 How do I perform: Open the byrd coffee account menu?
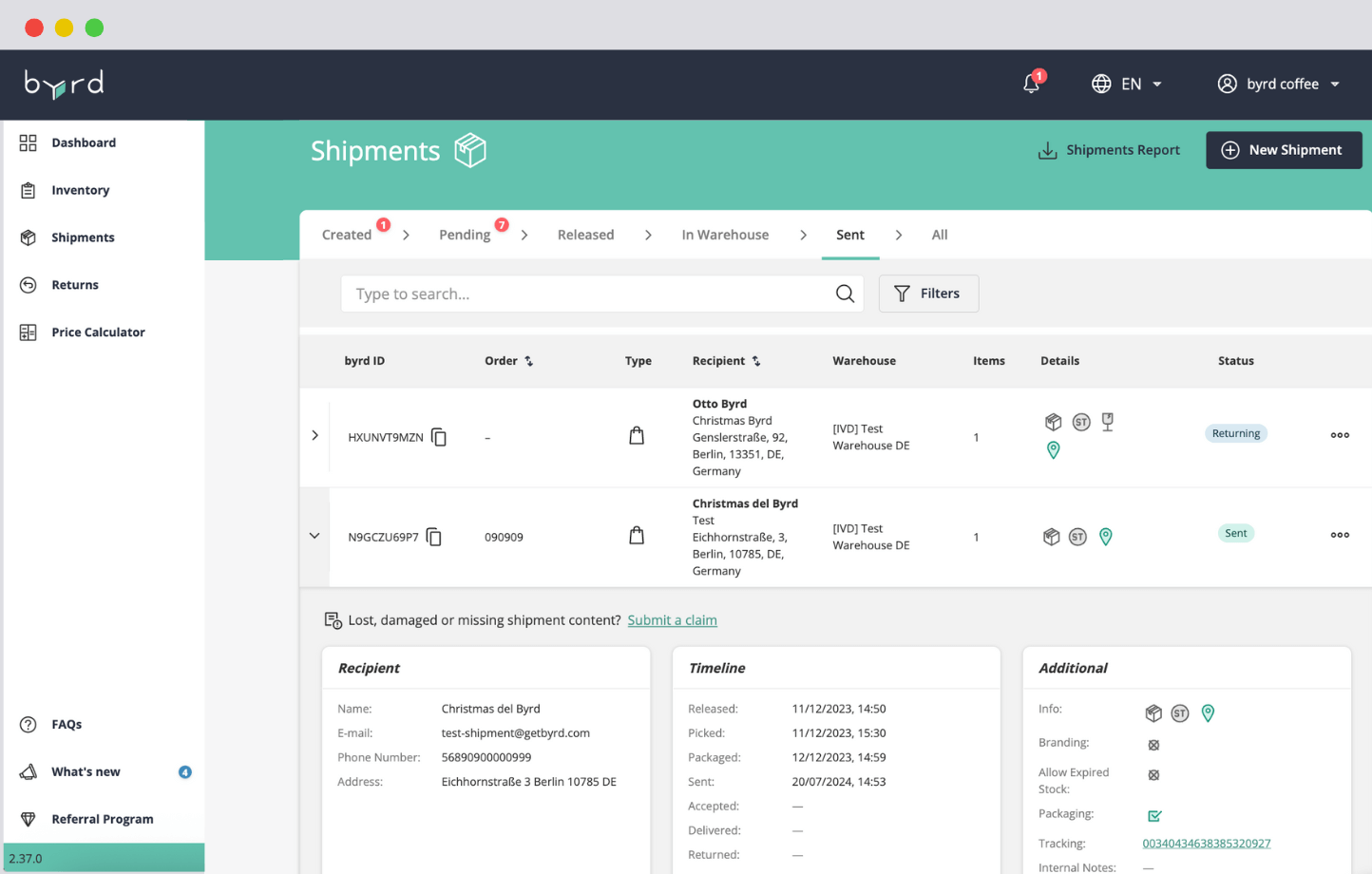[x=1279, y=84]
